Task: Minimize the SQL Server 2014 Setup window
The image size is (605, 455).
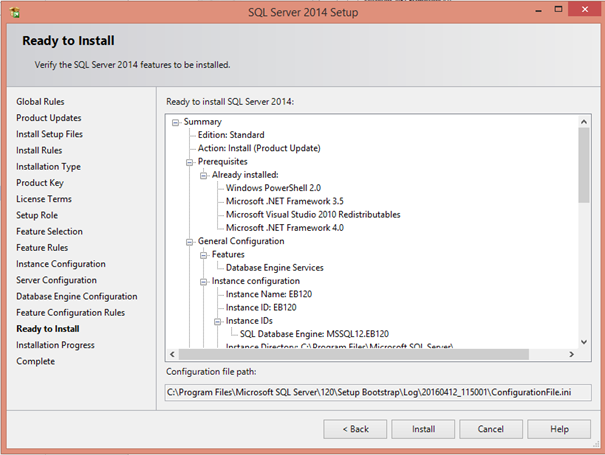Action: pyautogui.click(x=538, y=10)
